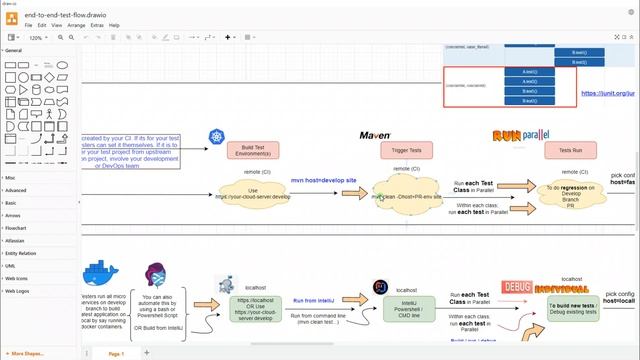
Task: Expand the Arrows shapes section
Action: click(x=12, y=216)
